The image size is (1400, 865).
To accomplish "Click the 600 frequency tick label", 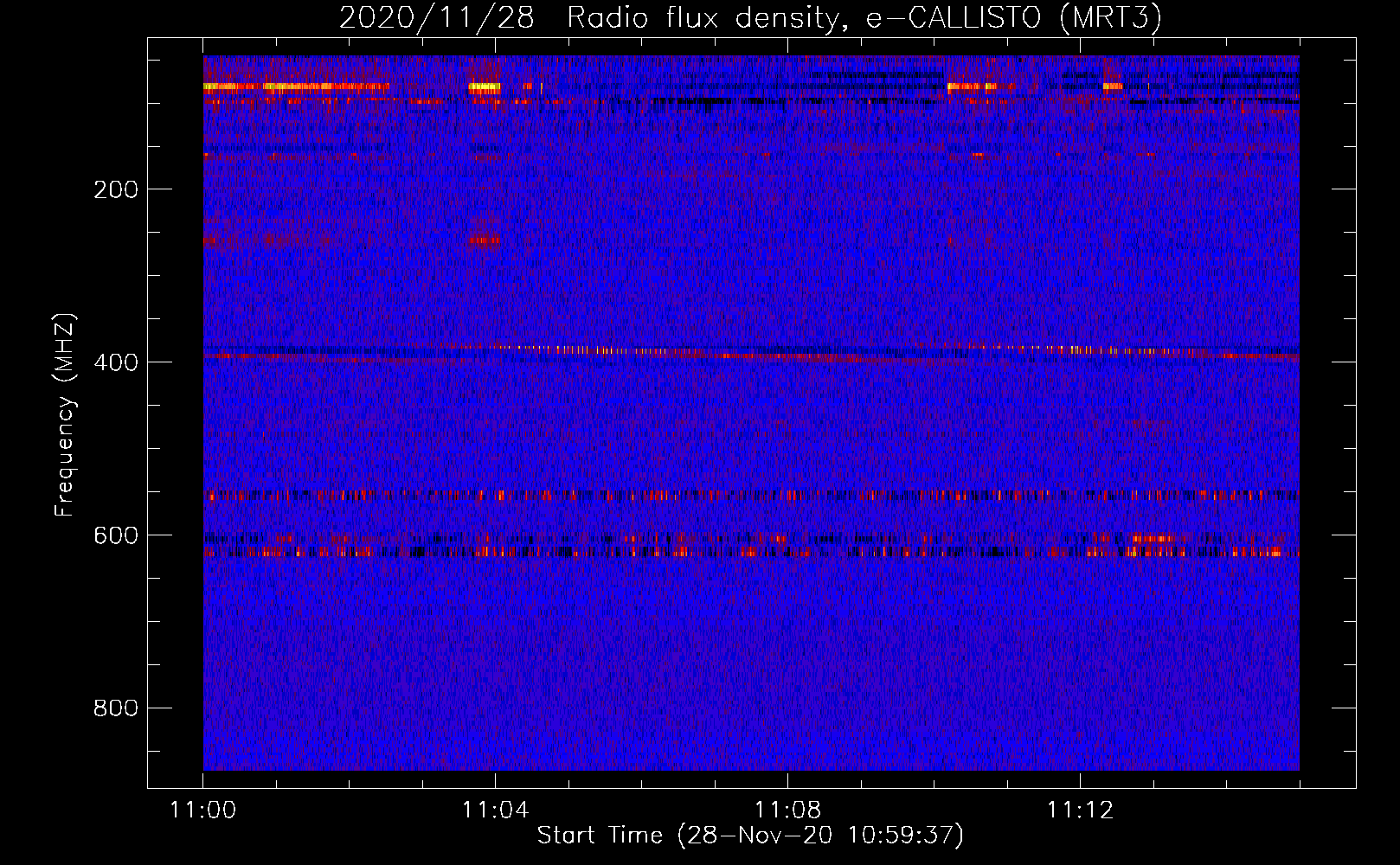I will [x=116, y=535].
